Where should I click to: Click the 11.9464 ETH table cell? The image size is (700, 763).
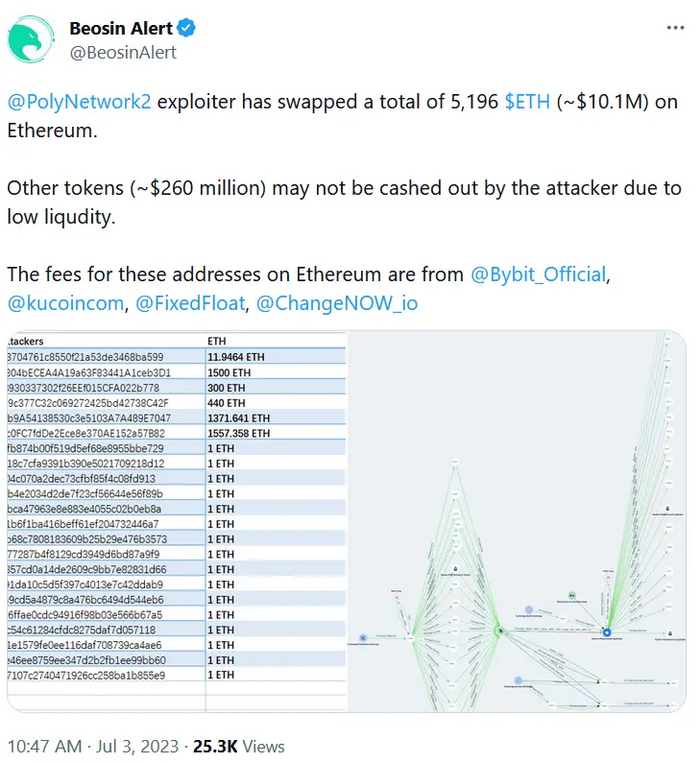point(235,356)
